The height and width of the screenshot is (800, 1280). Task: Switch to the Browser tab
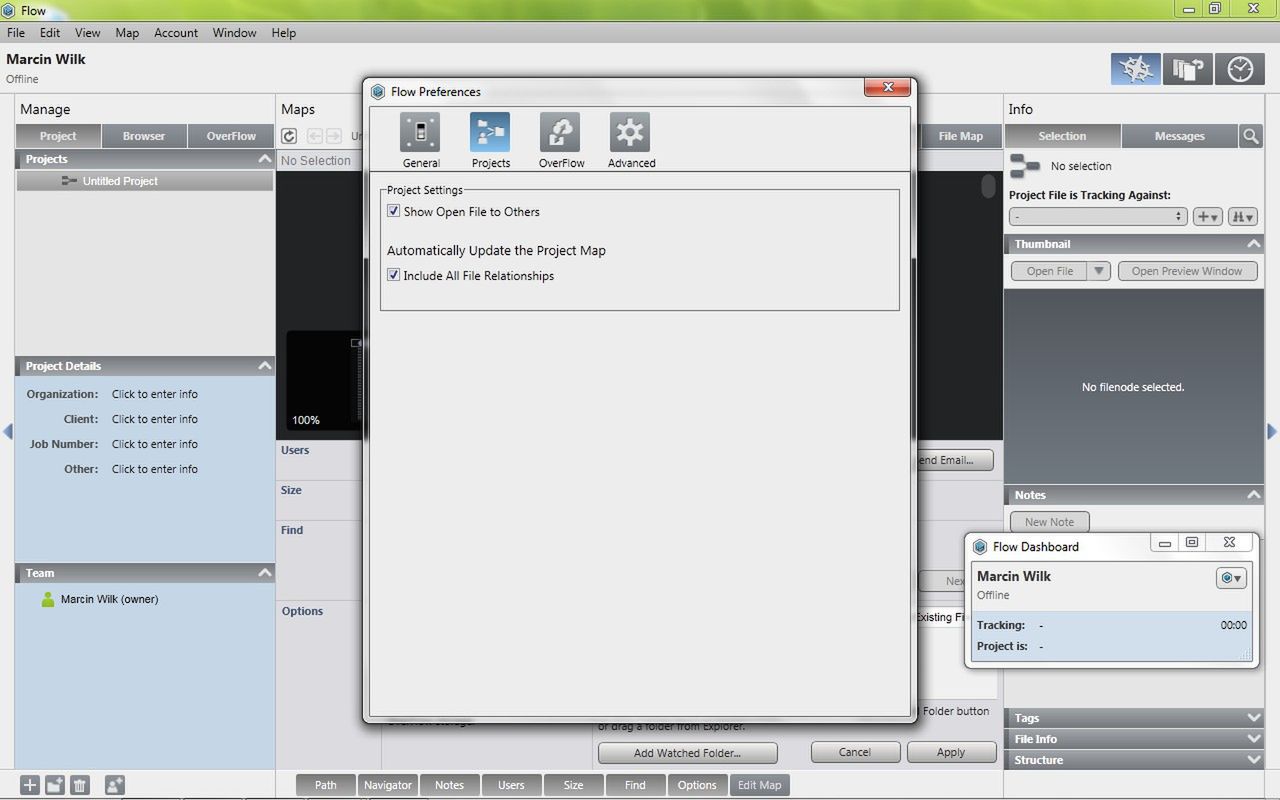click(x=144, y=136)
